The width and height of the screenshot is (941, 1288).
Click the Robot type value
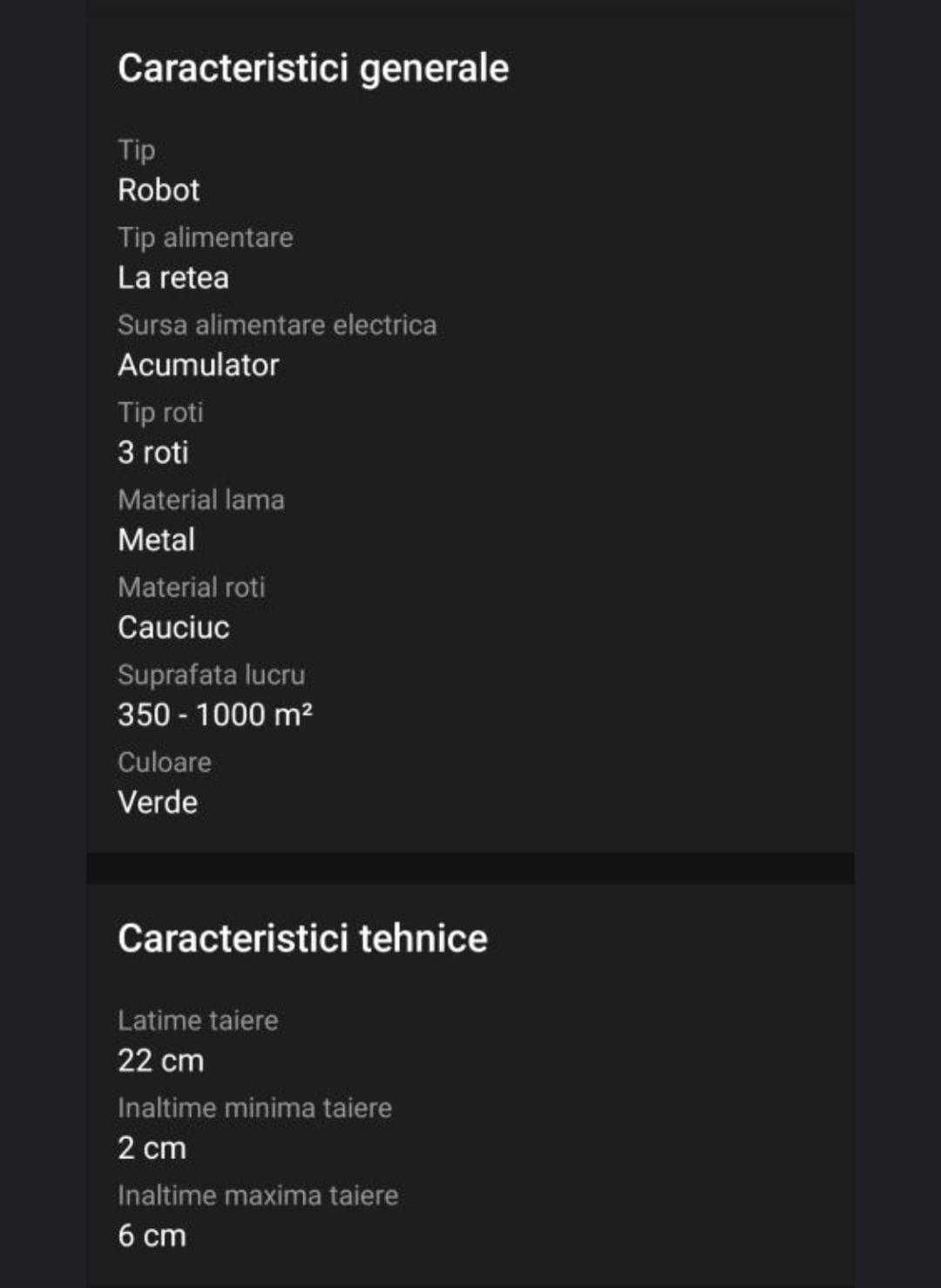click(x=159, y=190)
